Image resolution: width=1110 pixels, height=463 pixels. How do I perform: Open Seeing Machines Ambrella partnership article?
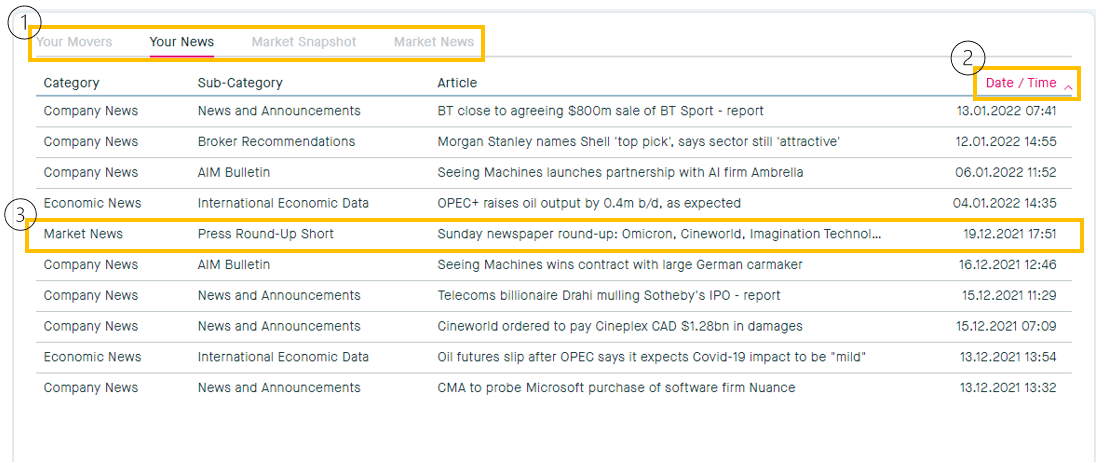point(620,173)
